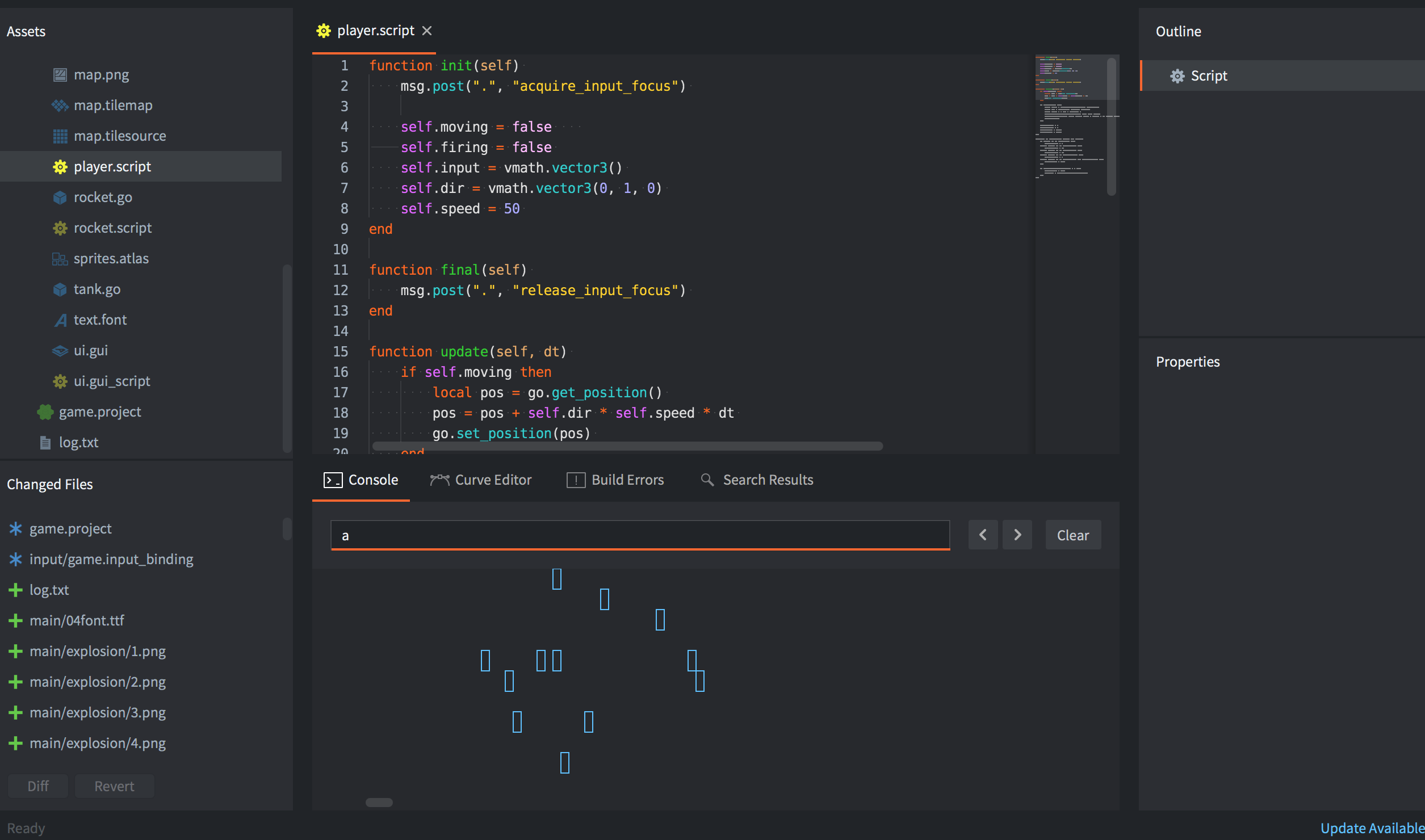Switch to the Console tab
This screenshot has height=840, width=1425.
click(361, 480)
